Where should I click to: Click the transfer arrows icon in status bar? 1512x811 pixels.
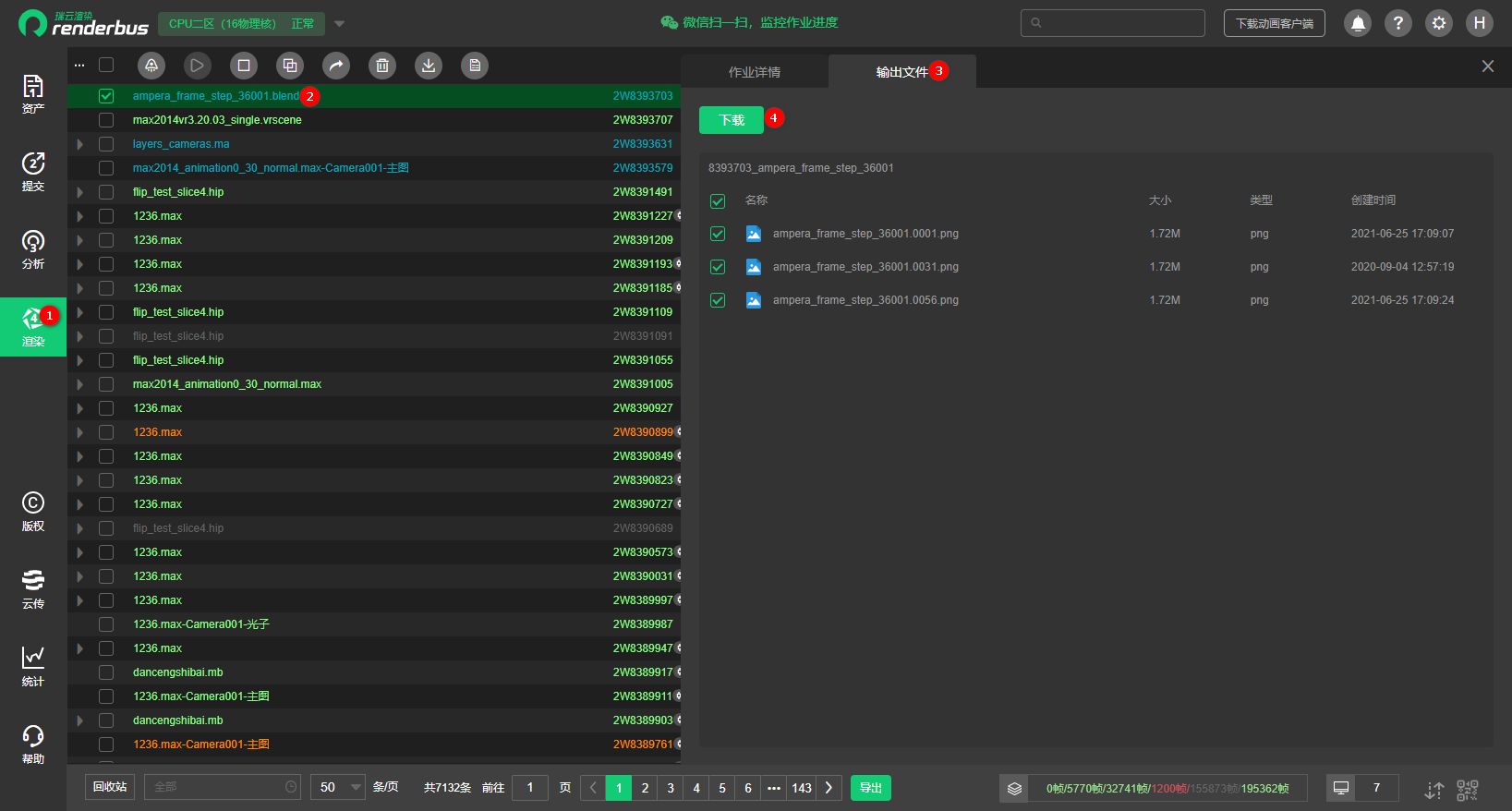1434,790
